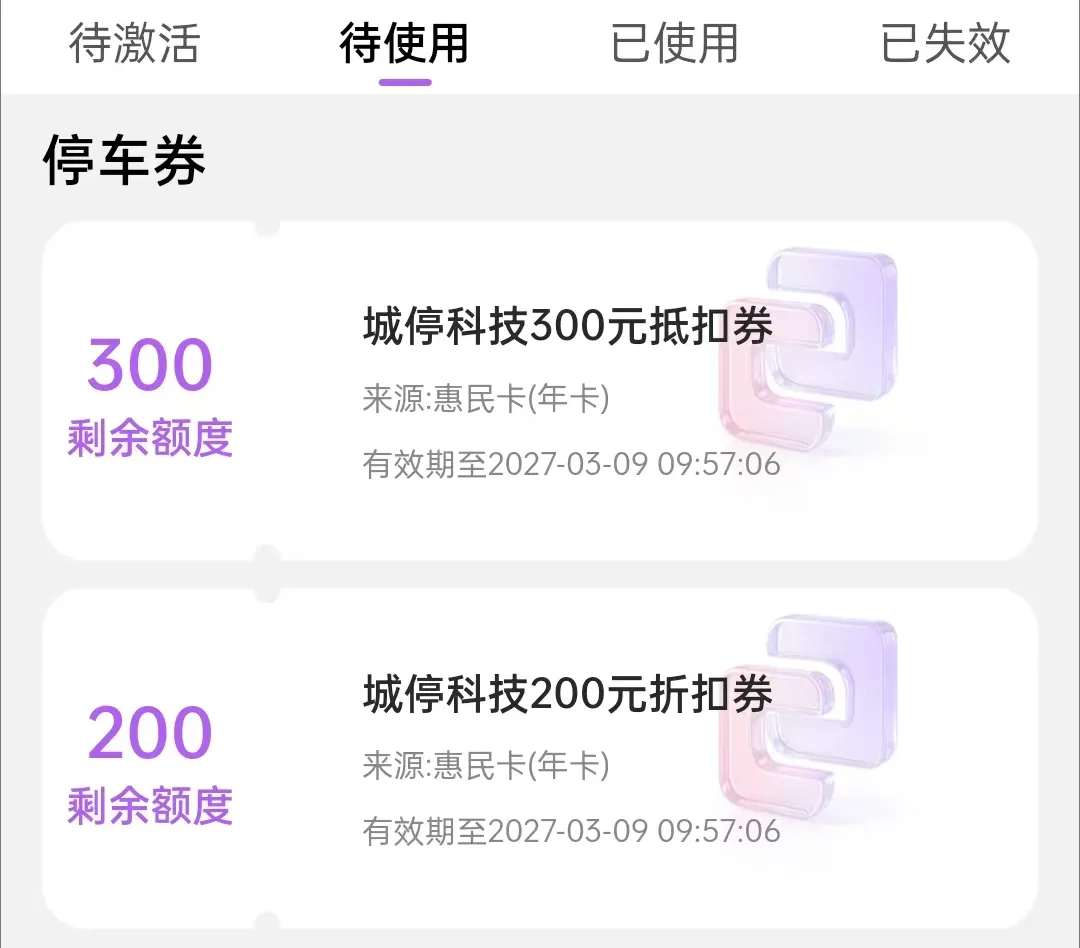Screen dimensions: 1080x948
Task: Click 剩余额度 label under 200
Action: pyautogui.click(x=150, y=805)
